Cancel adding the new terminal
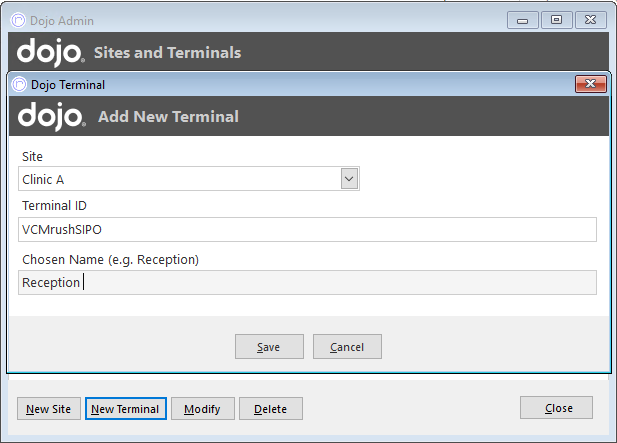 point(347,347)
